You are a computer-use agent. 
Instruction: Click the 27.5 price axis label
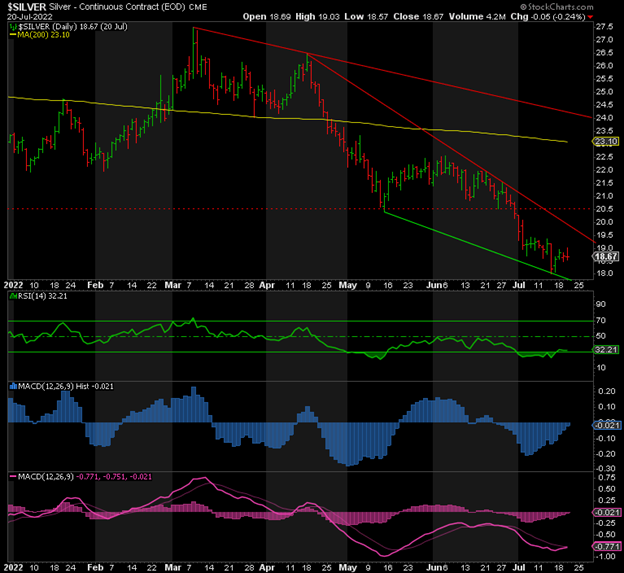pyautogui.click(x=604, y=27)
